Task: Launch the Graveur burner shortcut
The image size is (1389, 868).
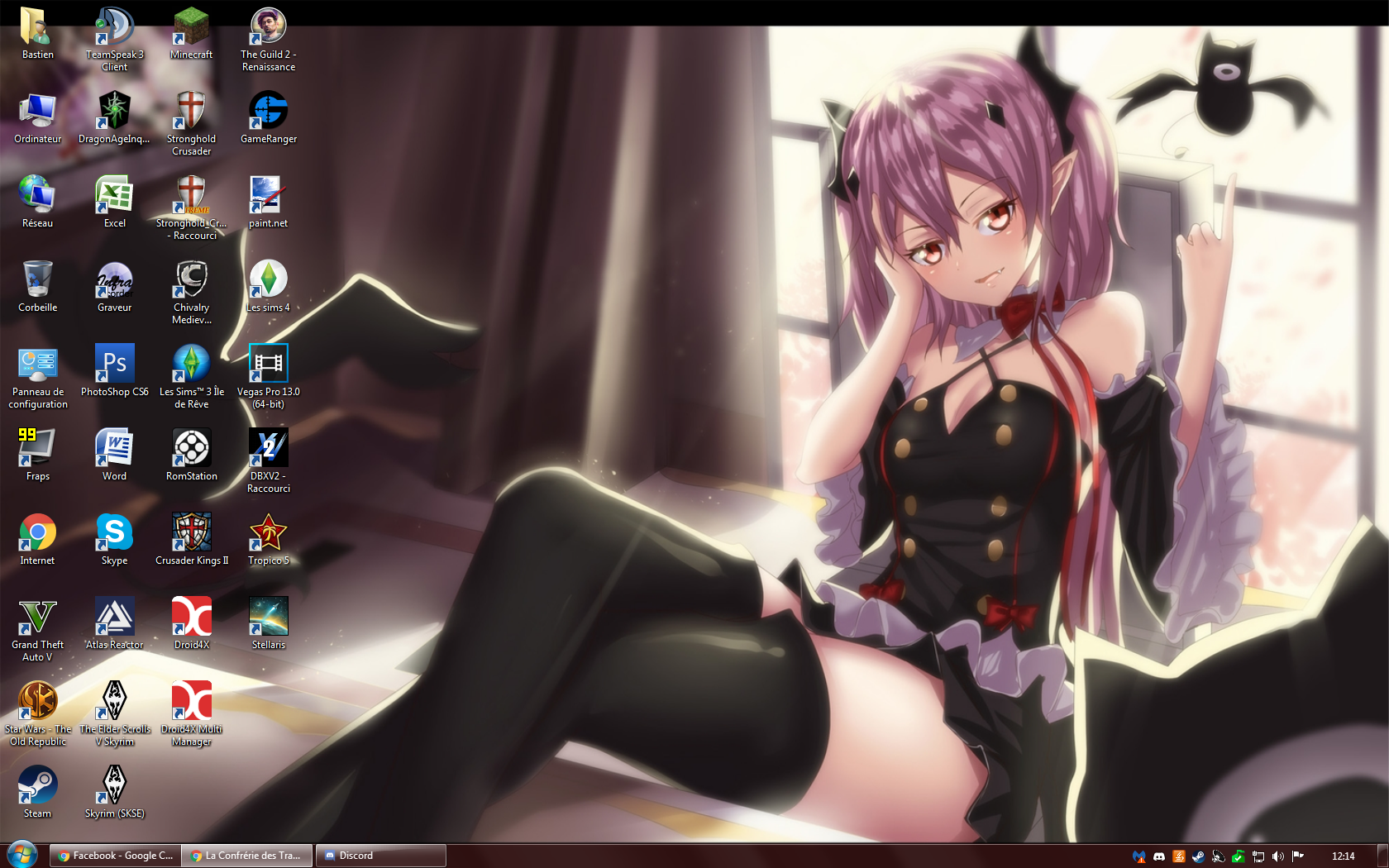Action: tap(114, 287)
